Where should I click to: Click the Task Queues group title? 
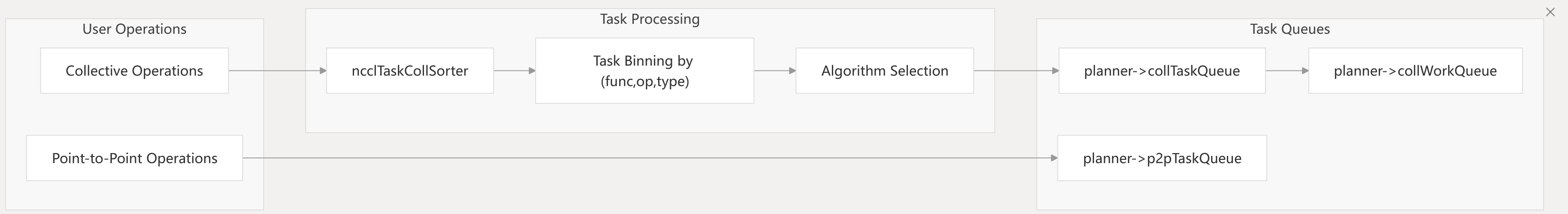click(x=1290, y=29)
